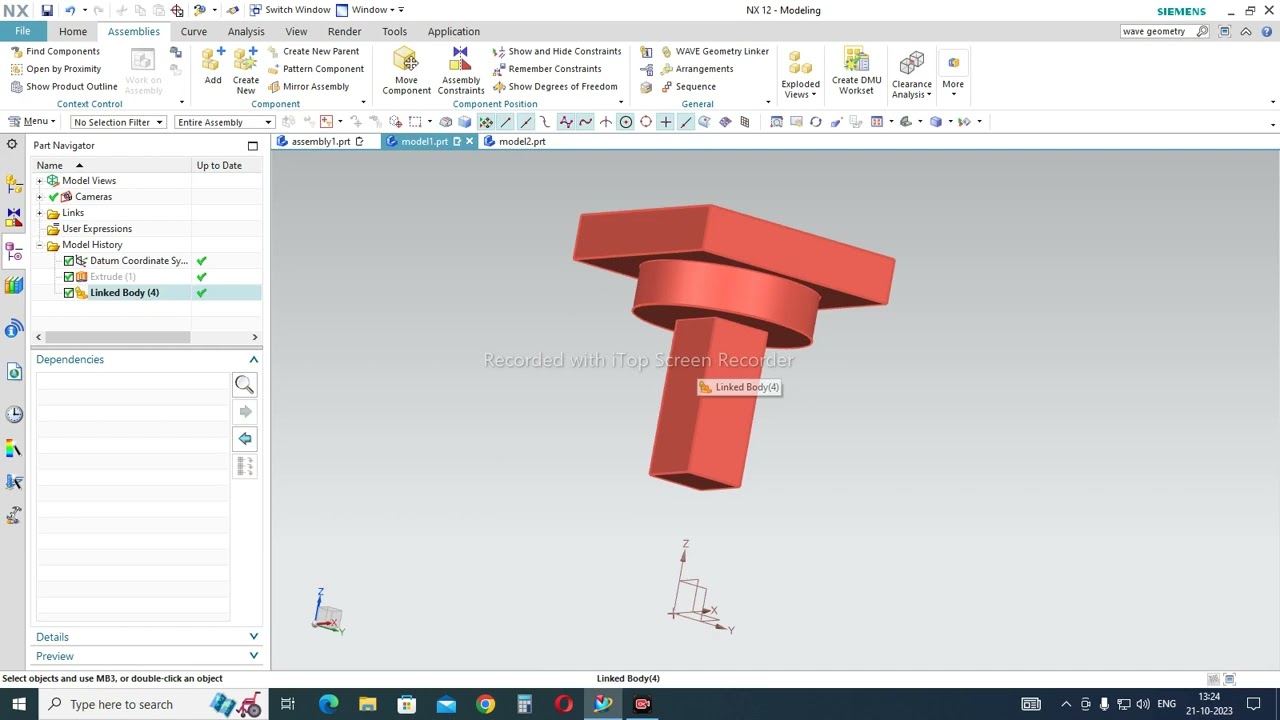The height and width of the screenshot is (720, 1280).
Task: Click Show and Hide Constraints
Action: tap(557, 51)
